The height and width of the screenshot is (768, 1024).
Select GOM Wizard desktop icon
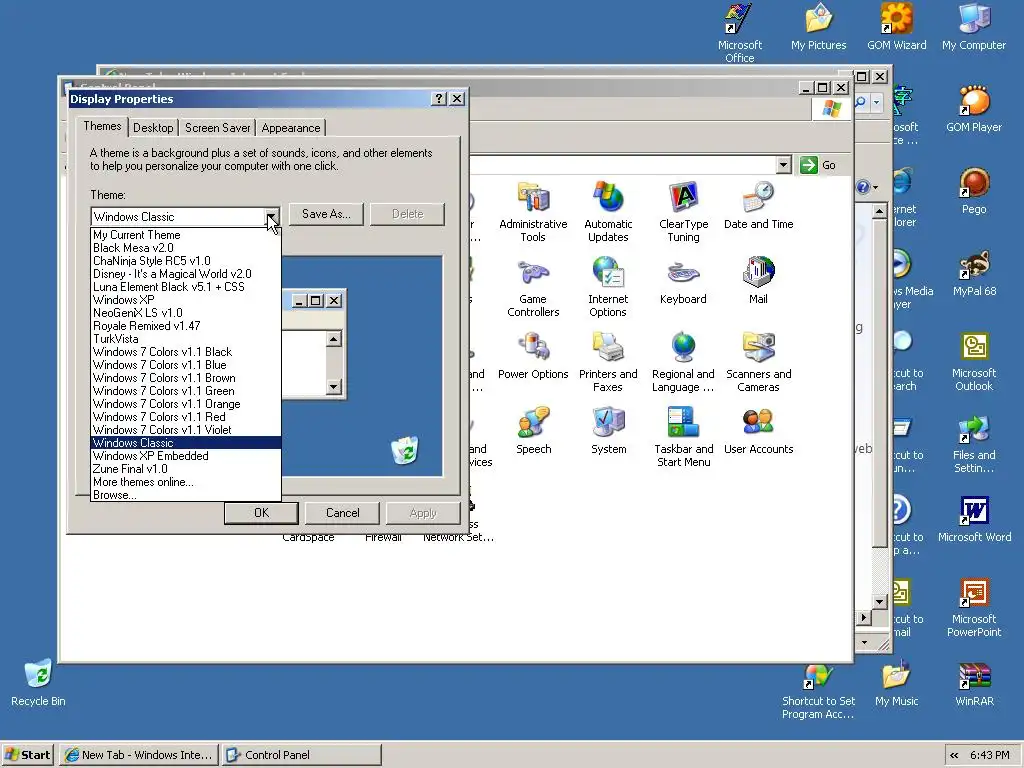(x=896, y=27)
